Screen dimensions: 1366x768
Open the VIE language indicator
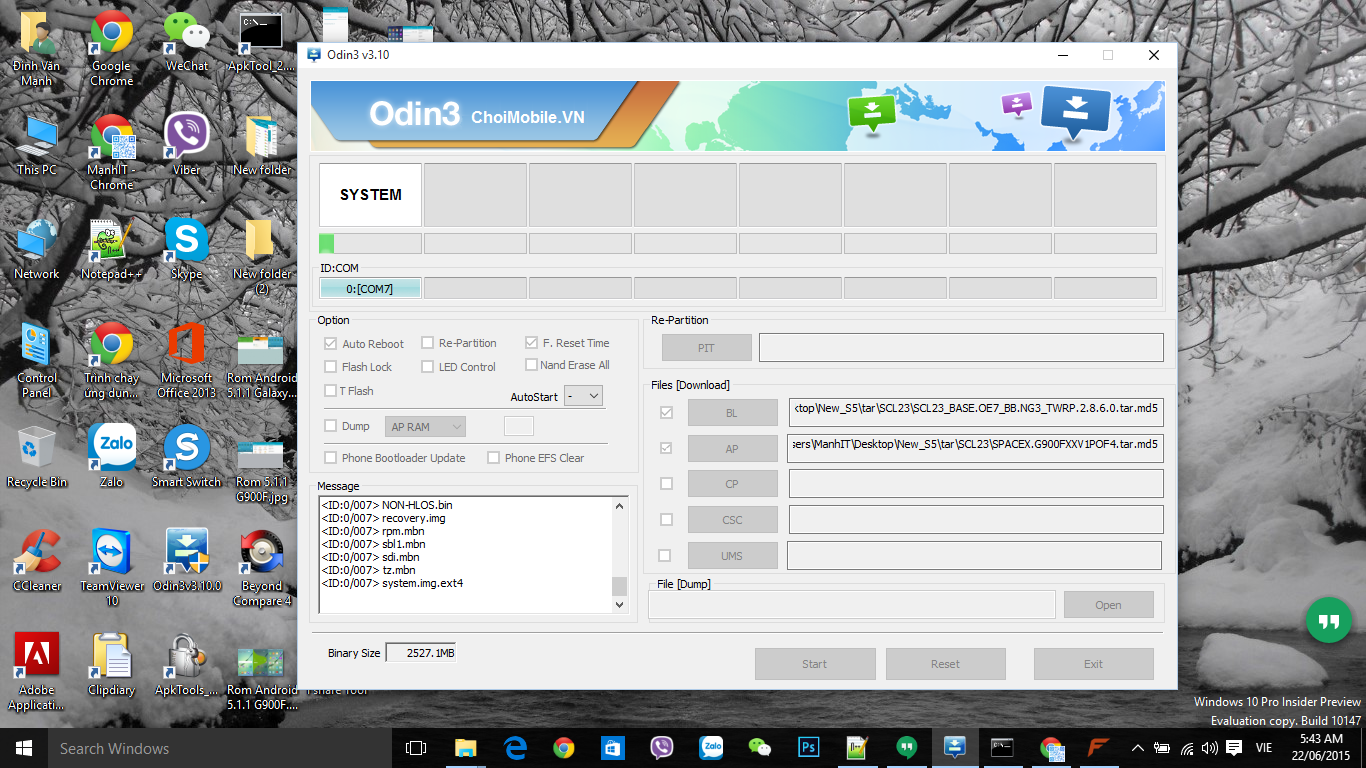[x=1264, y=748]
